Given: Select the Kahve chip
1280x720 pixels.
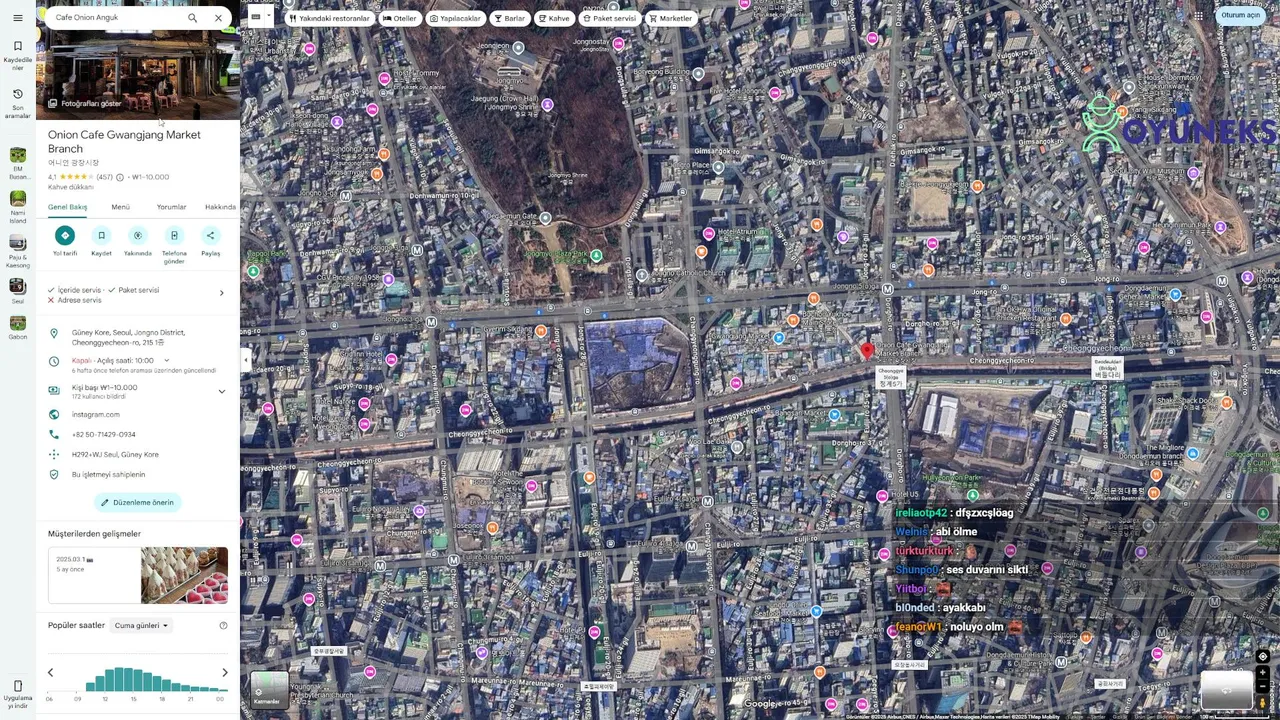Looking at the screenshot, I should pyautogui.click(x=554, y=18).
